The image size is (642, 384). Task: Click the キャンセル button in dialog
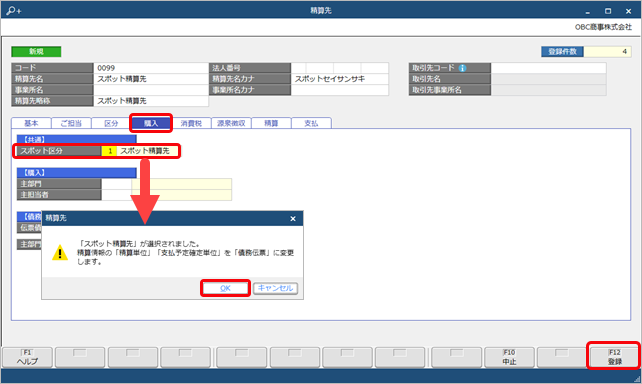pos(275,288)
